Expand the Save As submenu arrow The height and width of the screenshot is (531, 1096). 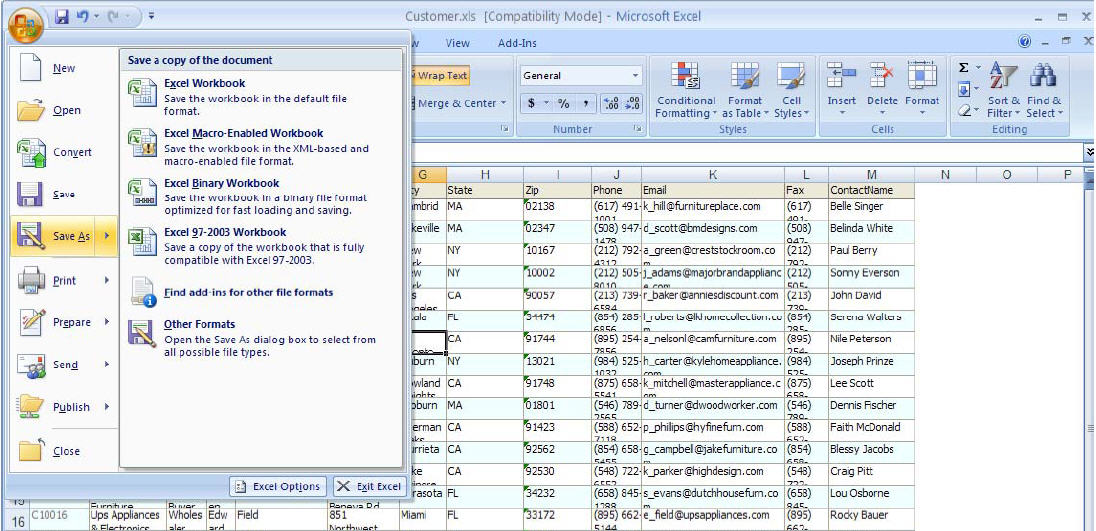(x=107, y=236)
